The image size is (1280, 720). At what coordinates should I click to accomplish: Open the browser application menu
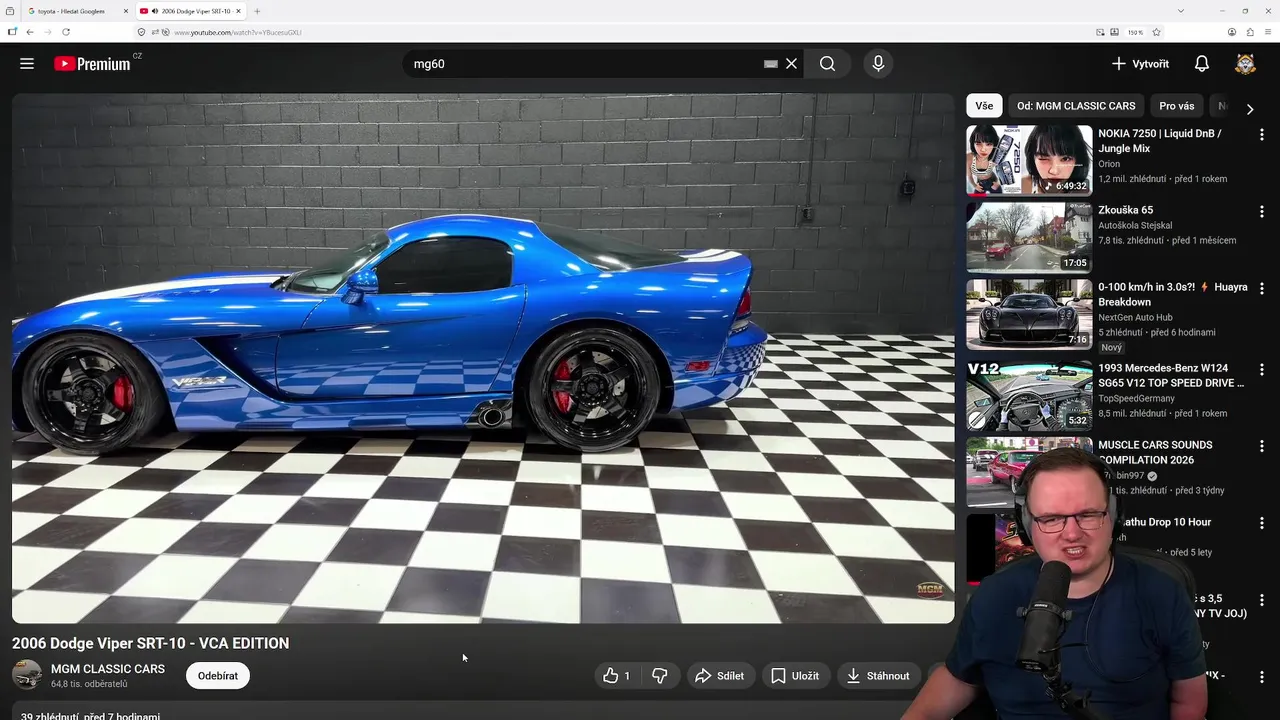[1268, 32]
